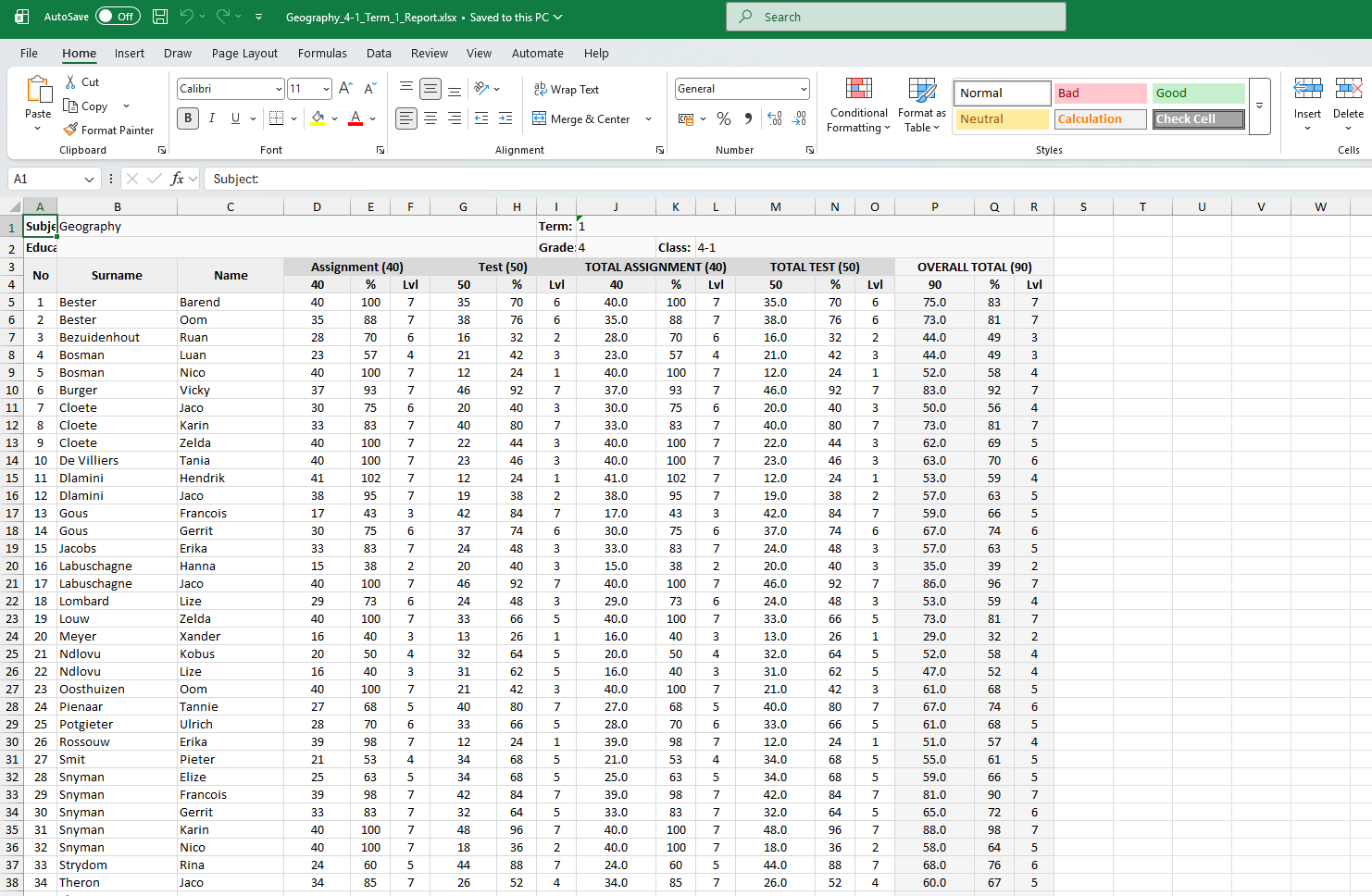The width and height of the screenshot is (1372, 896).
Task: Click the Align Right icon
Action: point(455,118)
